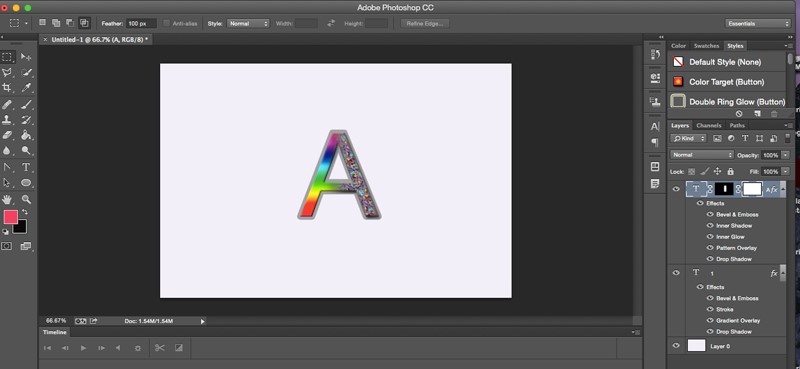Viewport: 800px width, 369px height.
Task: Select the Move tool
Action: coord(26,57)
